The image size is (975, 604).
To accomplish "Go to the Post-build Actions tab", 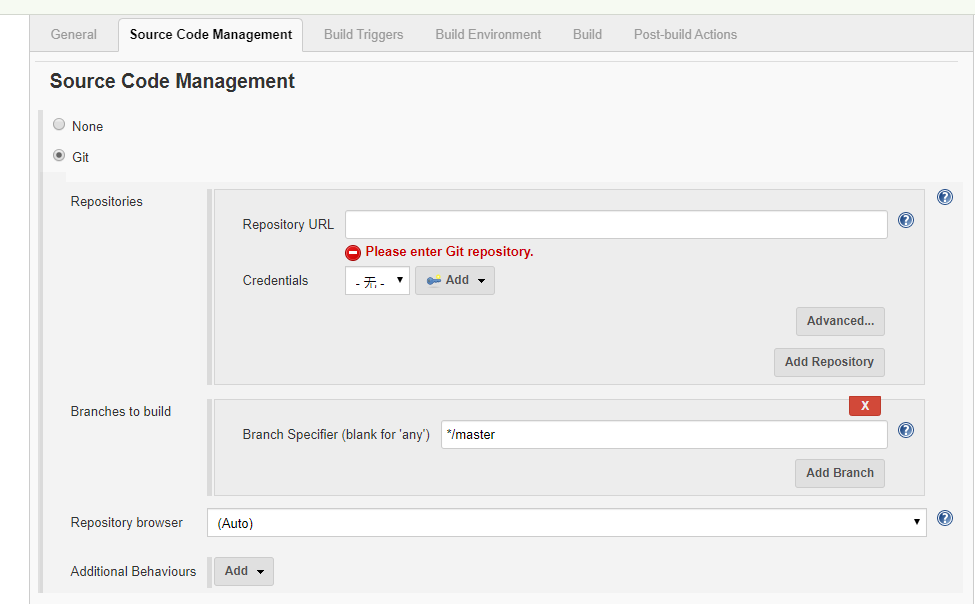I will [x=685, y=35].
